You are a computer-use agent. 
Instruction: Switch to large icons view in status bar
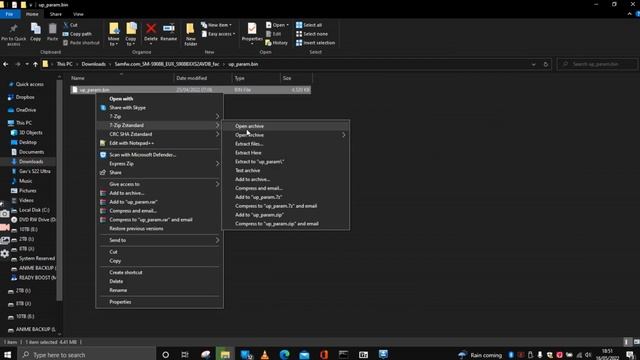tap(636, 342)
